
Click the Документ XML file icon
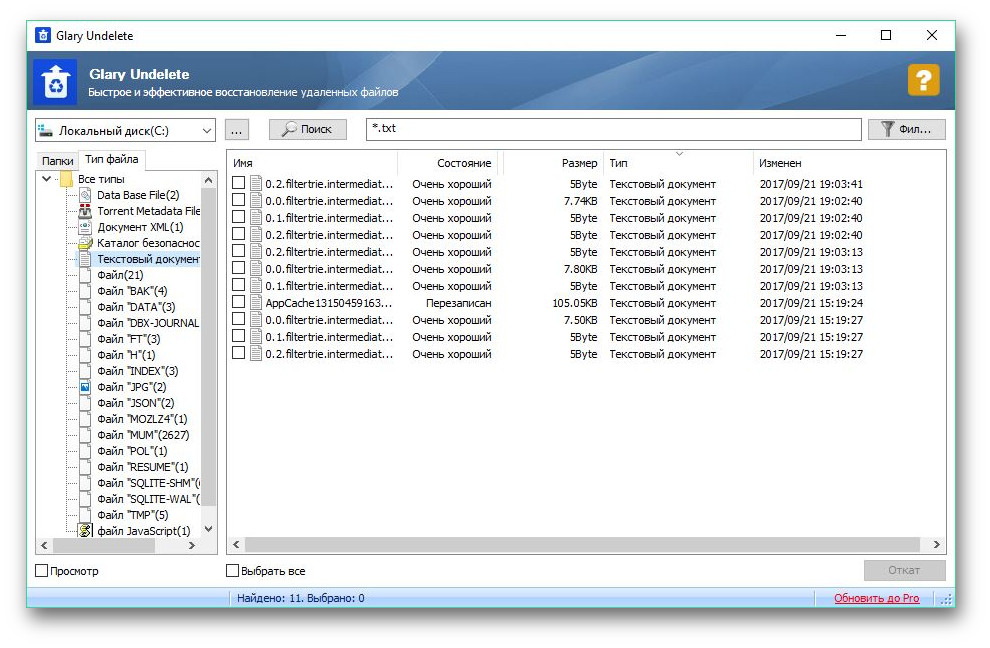pyautogui.click(x=85, y=227)
